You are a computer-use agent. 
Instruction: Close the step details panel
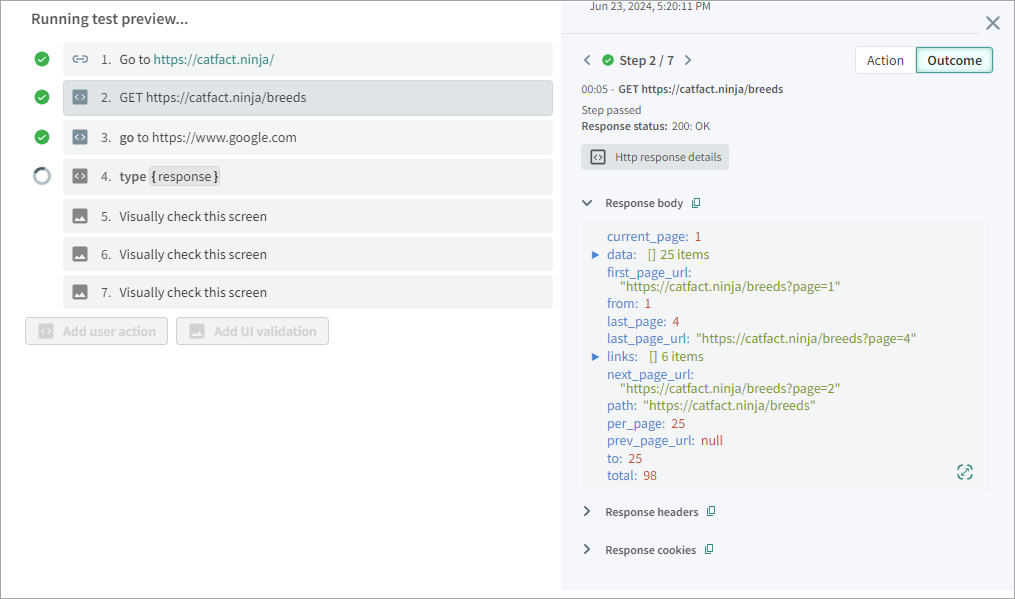click(x=992, y=23)
